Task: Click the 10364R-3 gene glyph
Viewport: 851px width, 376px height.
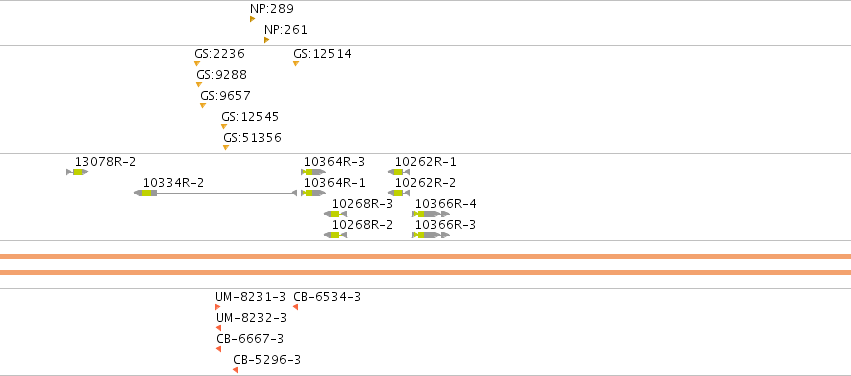Action: (314, 172)
